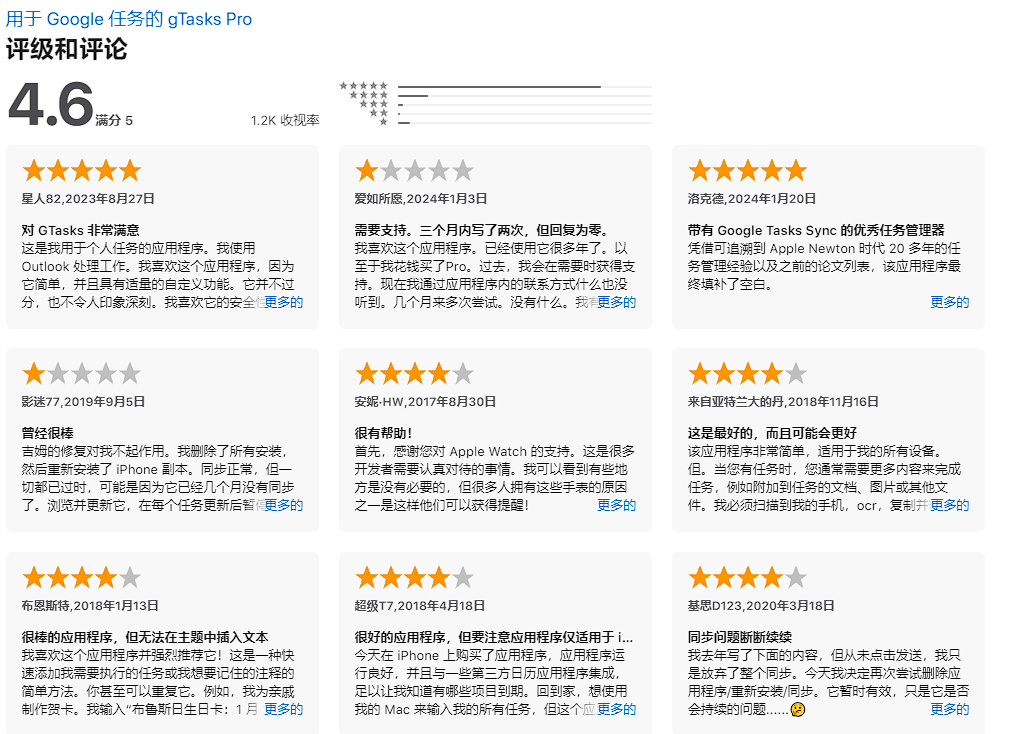
Task: Click the five-star rating distribution bar
Action: coord(524,87)
